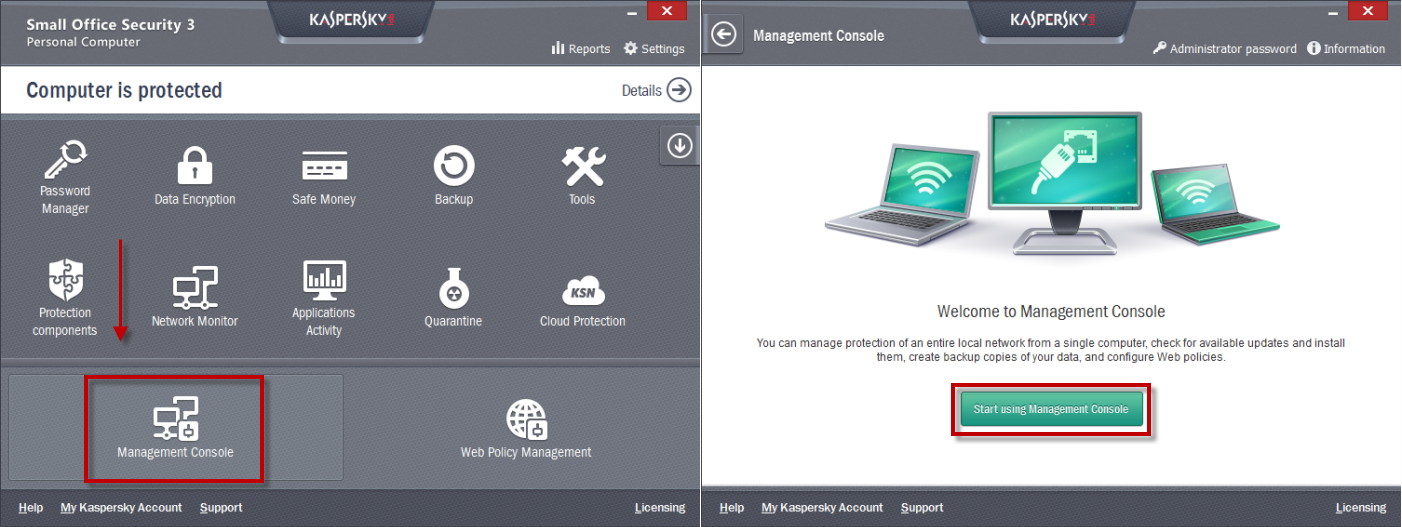The height and width of the screenshot is (527, 1402).
Task: Go back from Management Console window
Action: 724,35
